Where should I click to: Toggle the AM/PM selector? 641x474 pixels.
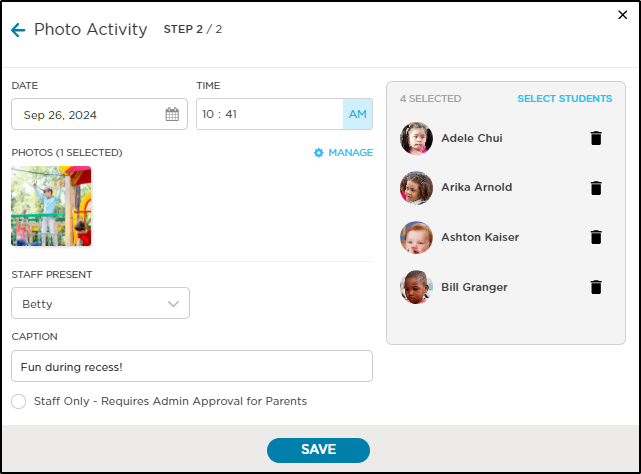tap(358, 114)
